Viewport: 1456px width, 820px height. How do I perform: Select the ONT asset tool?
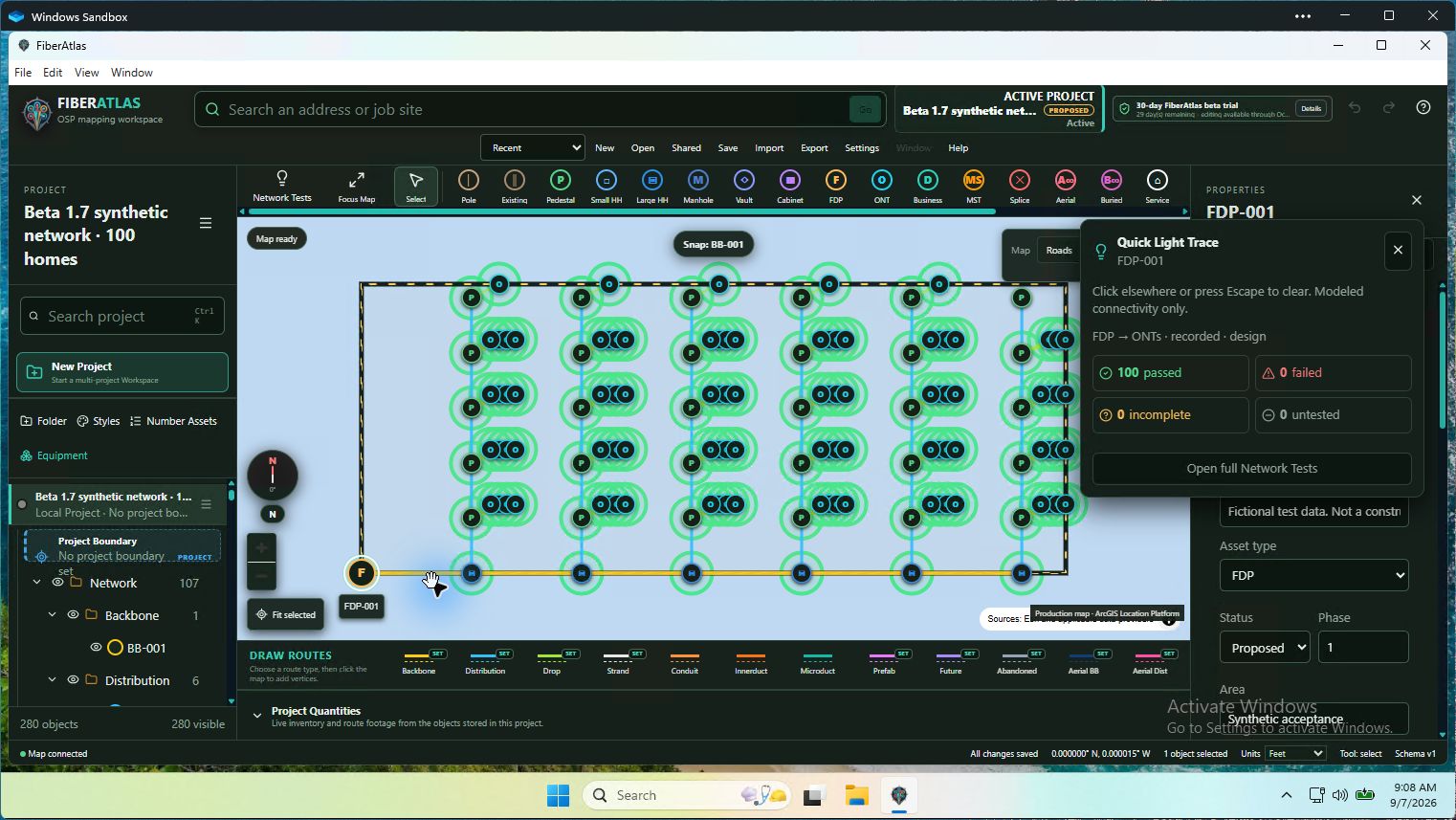(882, 186)
